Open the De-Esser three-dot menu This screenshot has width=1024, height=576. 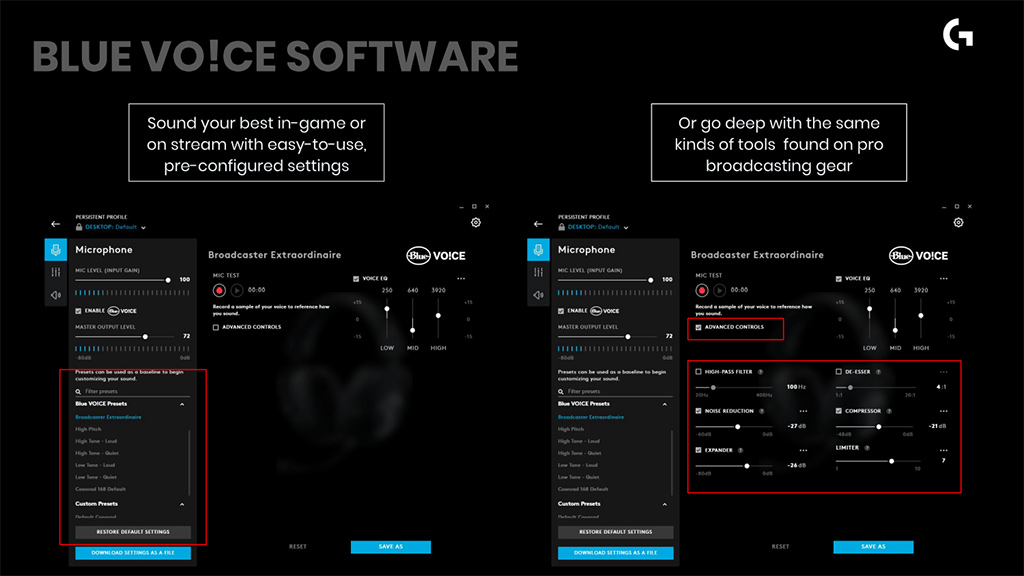coord(944,372)
